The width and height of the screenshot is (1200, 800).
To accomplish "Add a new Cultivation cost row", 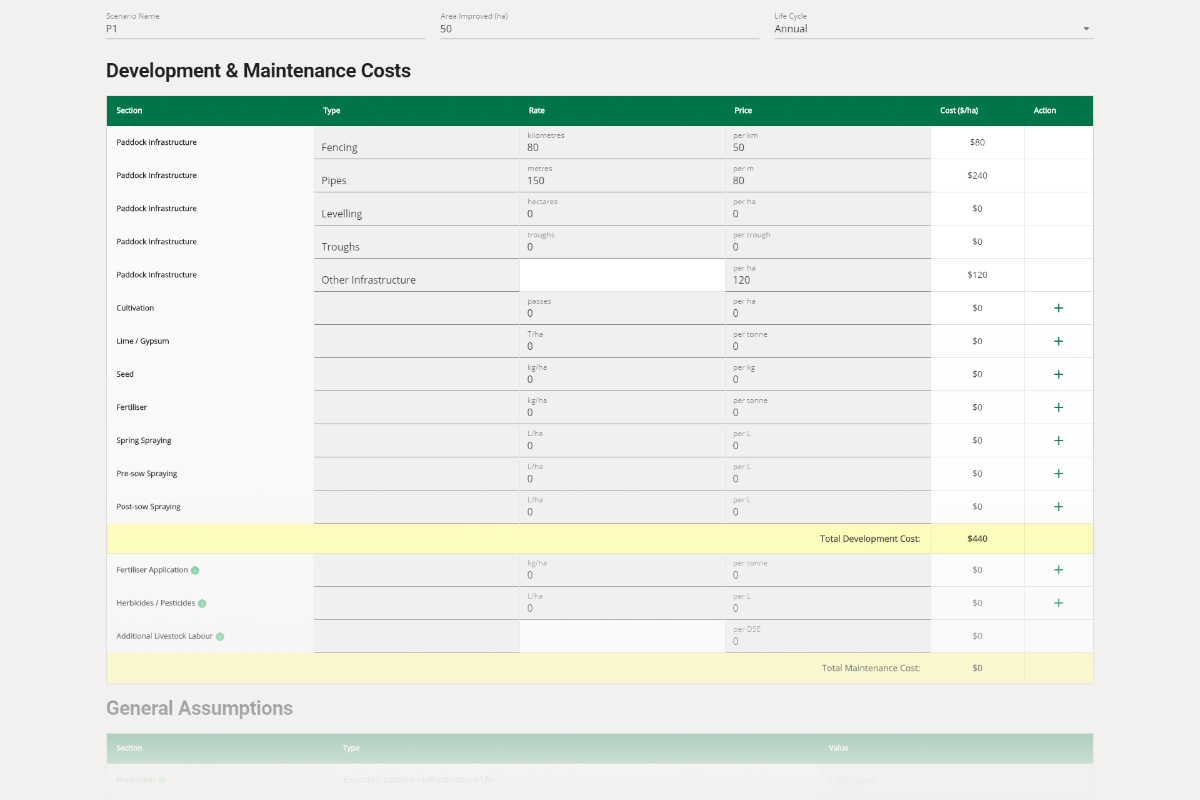I will point(1058,307).
